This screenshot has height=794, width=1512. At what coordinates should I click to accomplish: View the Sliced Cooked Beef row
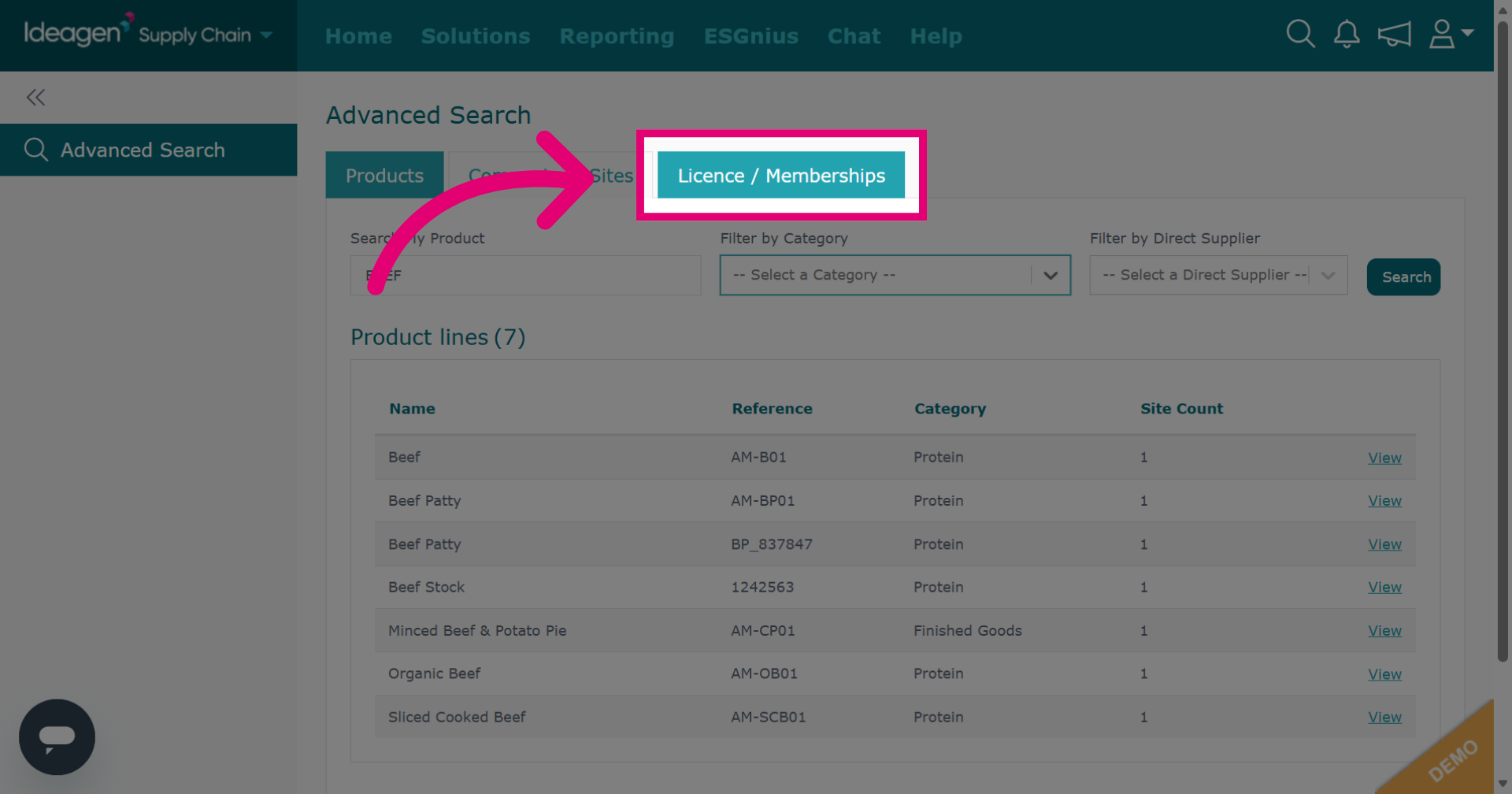(x=1384, y=718)
